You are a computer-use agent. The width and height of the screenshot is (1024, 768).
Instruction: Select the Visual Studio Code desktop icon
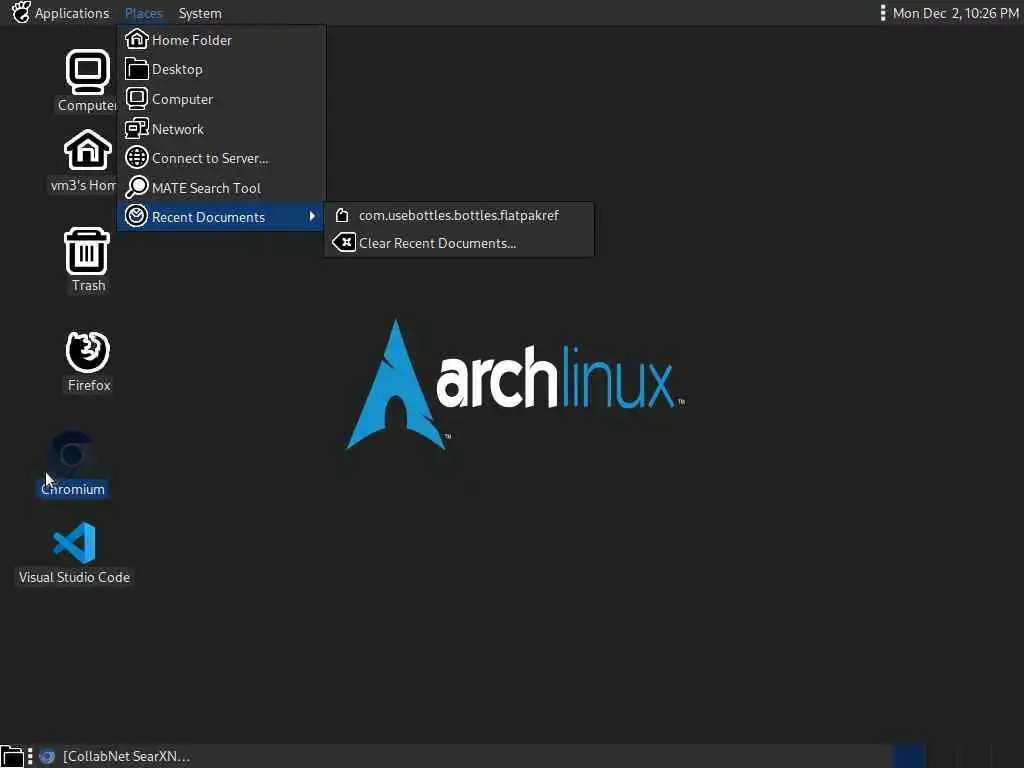click(x=74, y=543)
